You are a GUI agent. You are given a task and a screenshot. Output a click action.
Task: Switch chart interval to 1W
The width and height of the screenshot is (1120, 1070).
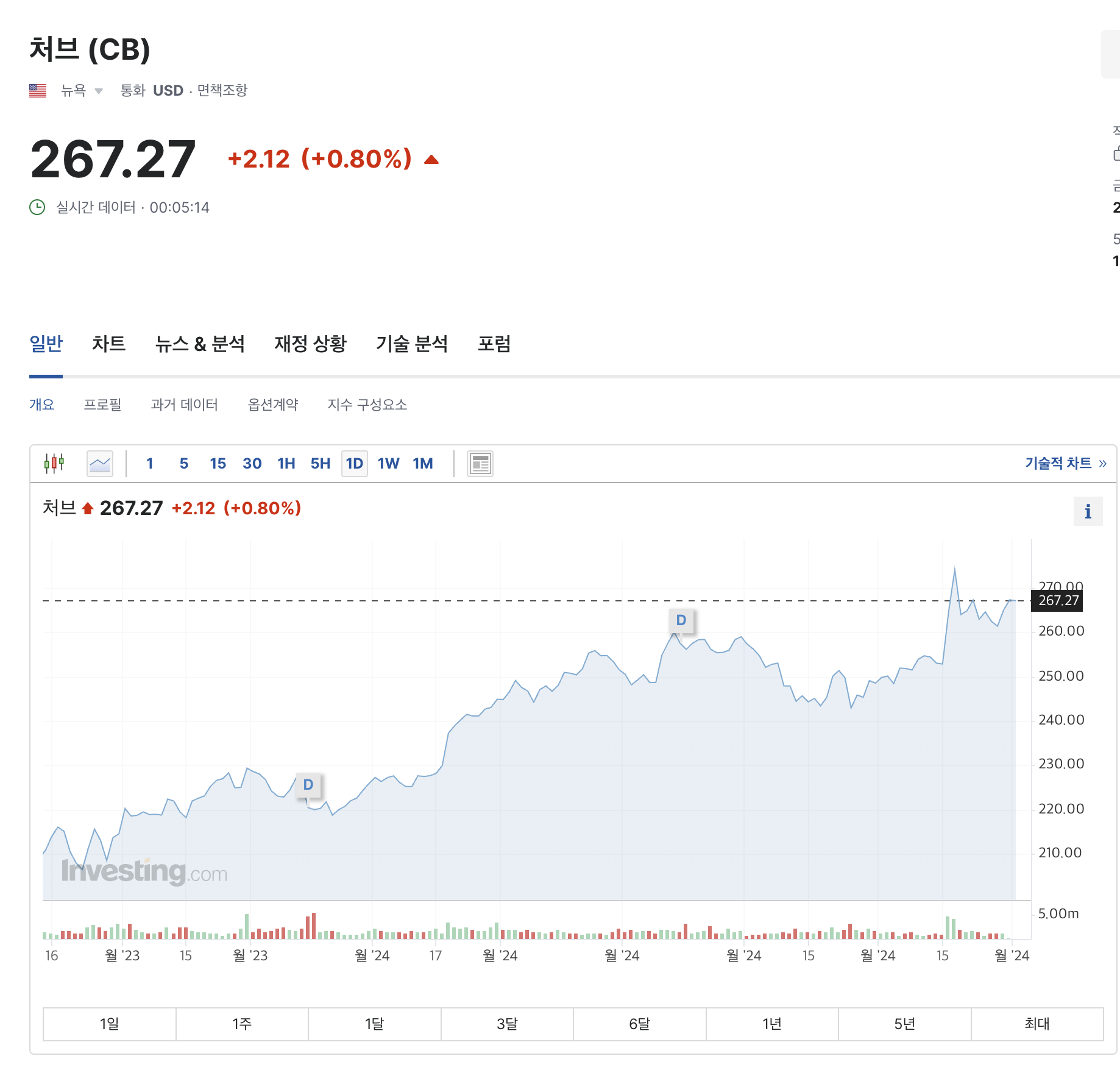tap(388, 463)
